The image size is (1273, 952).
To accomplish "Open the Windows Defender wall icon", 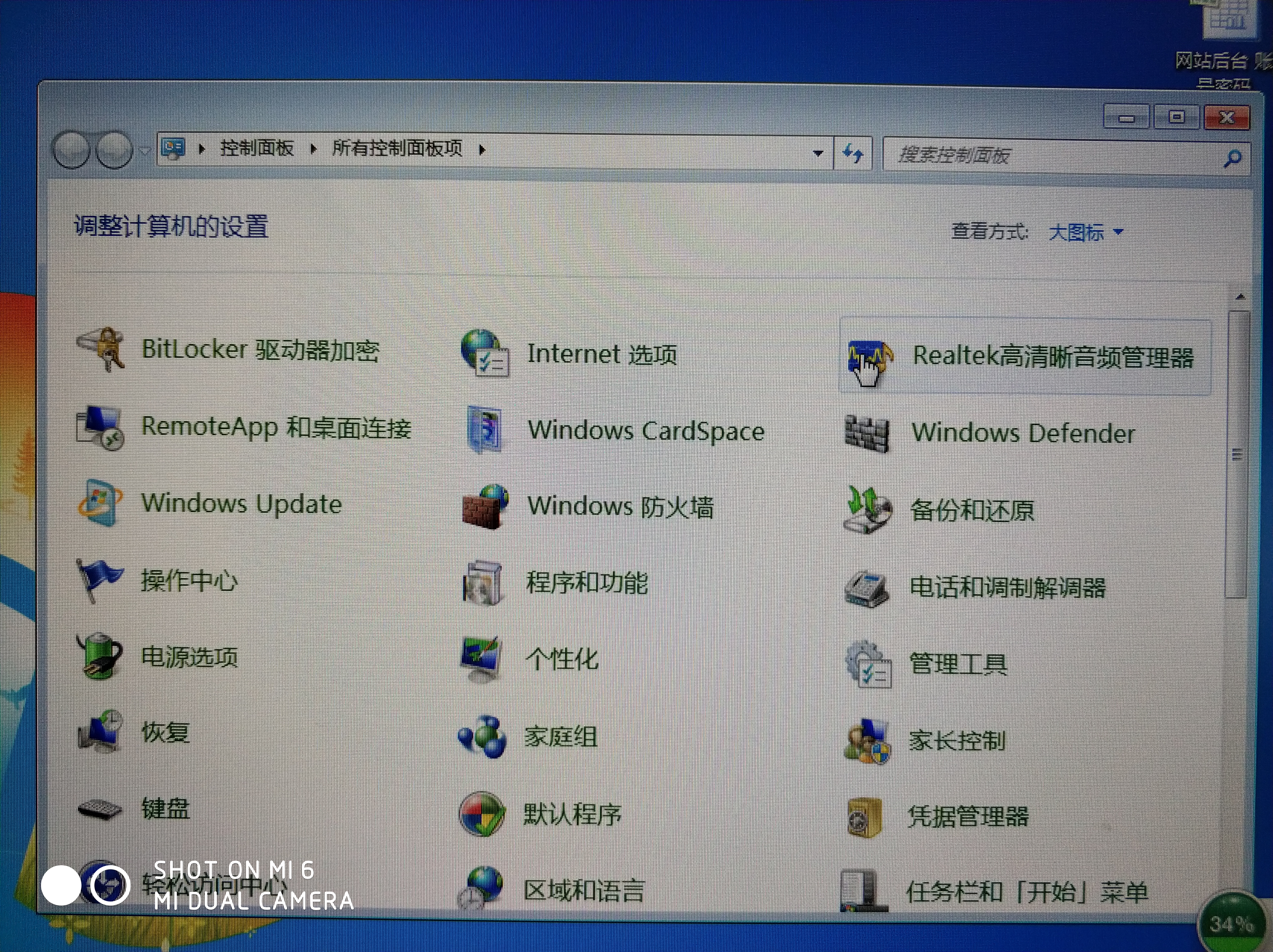I will click(867, 434).
